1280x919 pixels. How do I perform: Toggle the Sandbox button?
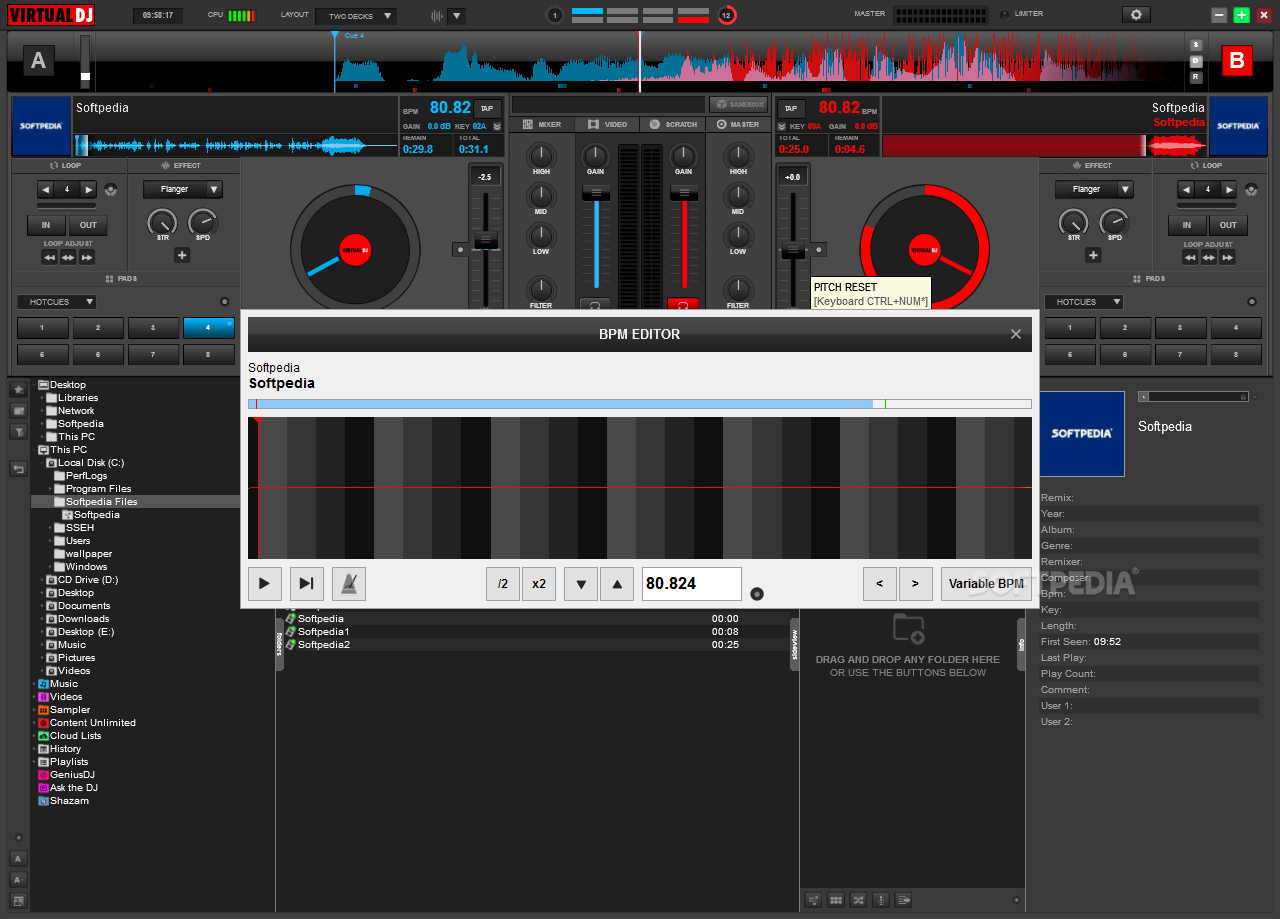pos(738,104)
